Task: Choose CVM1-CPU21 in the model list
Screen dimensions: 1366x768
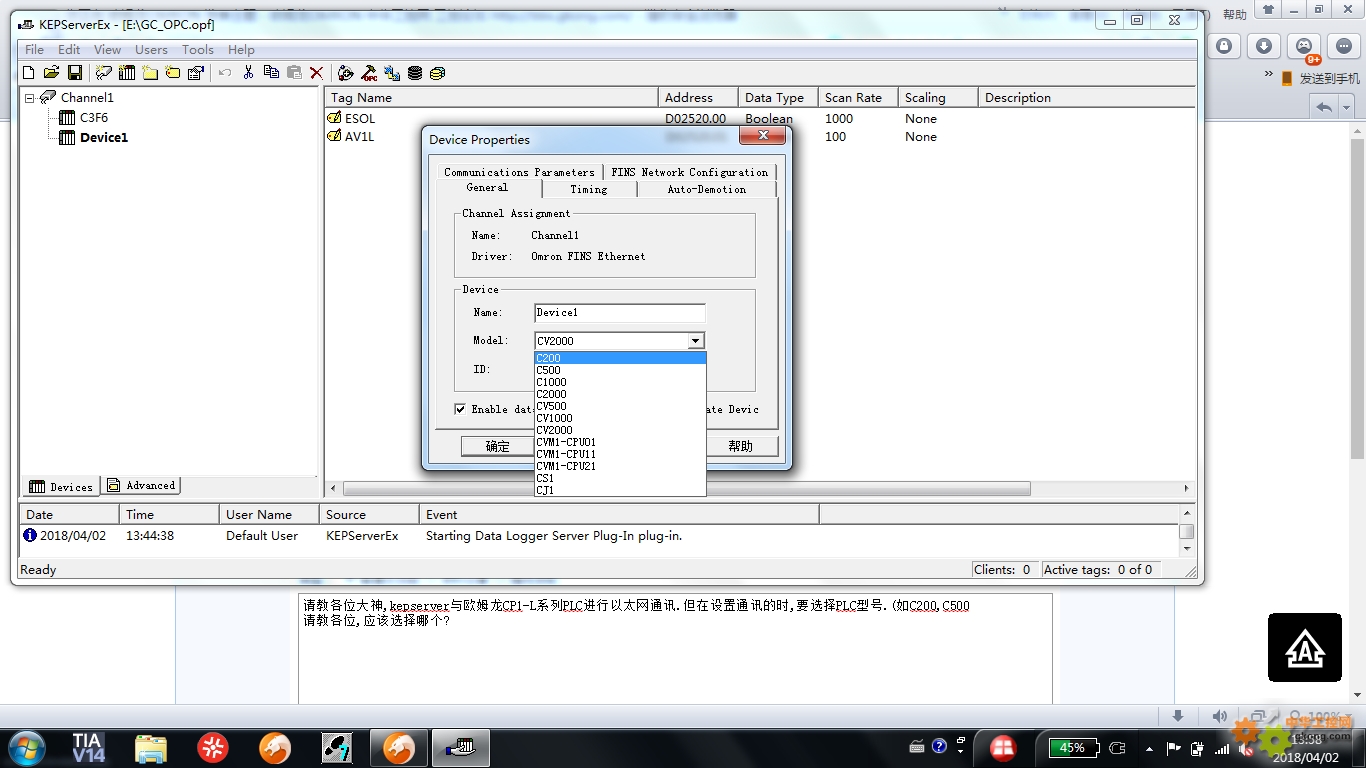Action: (x=620, y=466)
